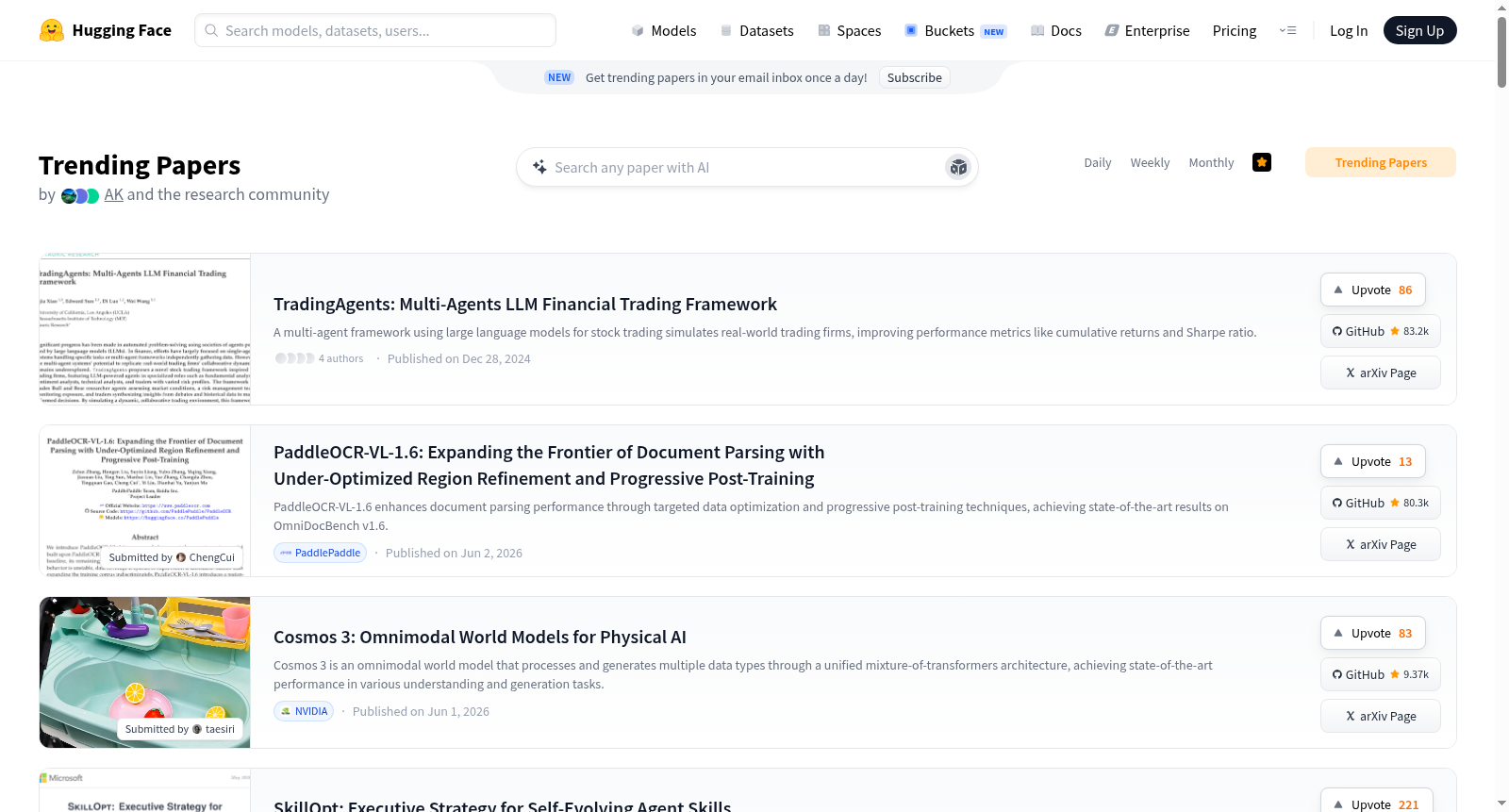Open arXiv Page for TradingAgents
Screen dimensions: 1509x812
tap(1381, 373)
